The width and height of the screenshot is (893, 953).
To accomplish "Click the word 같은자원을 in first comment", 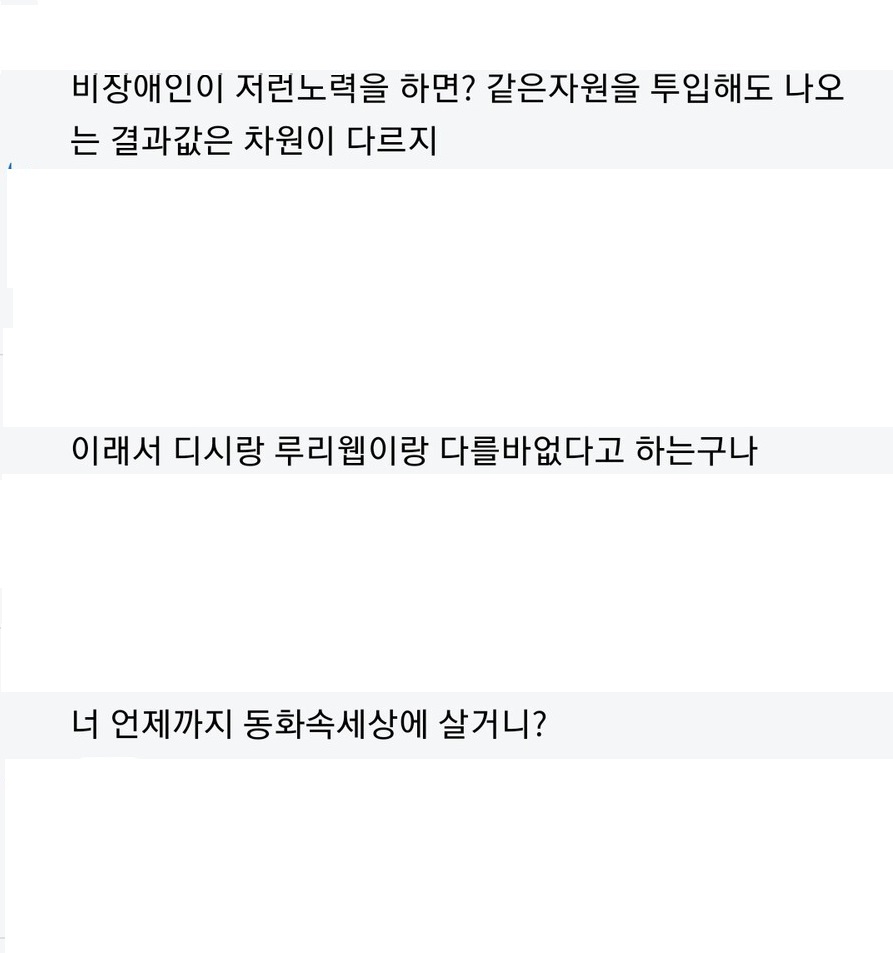I will [x=563, y=89].
